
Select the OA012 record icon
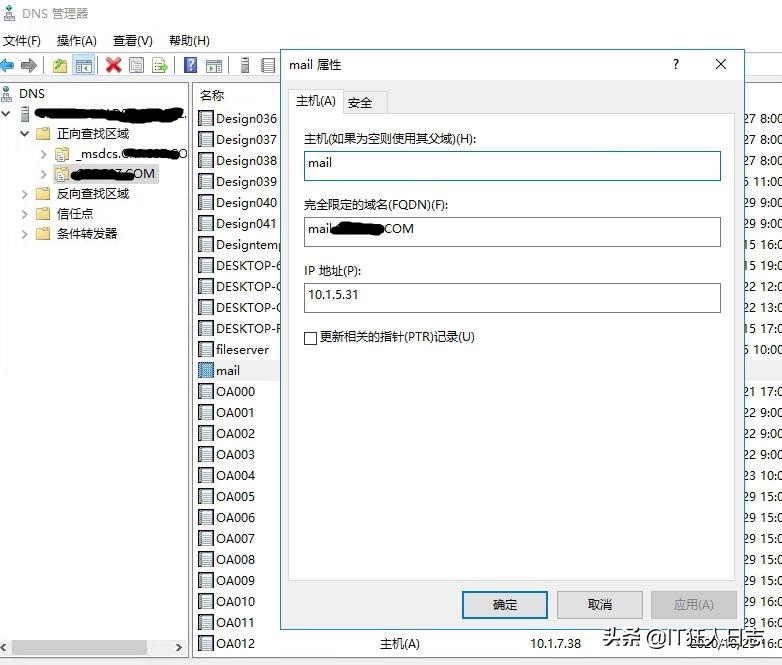pyautogui.click(x=205, y=643)
